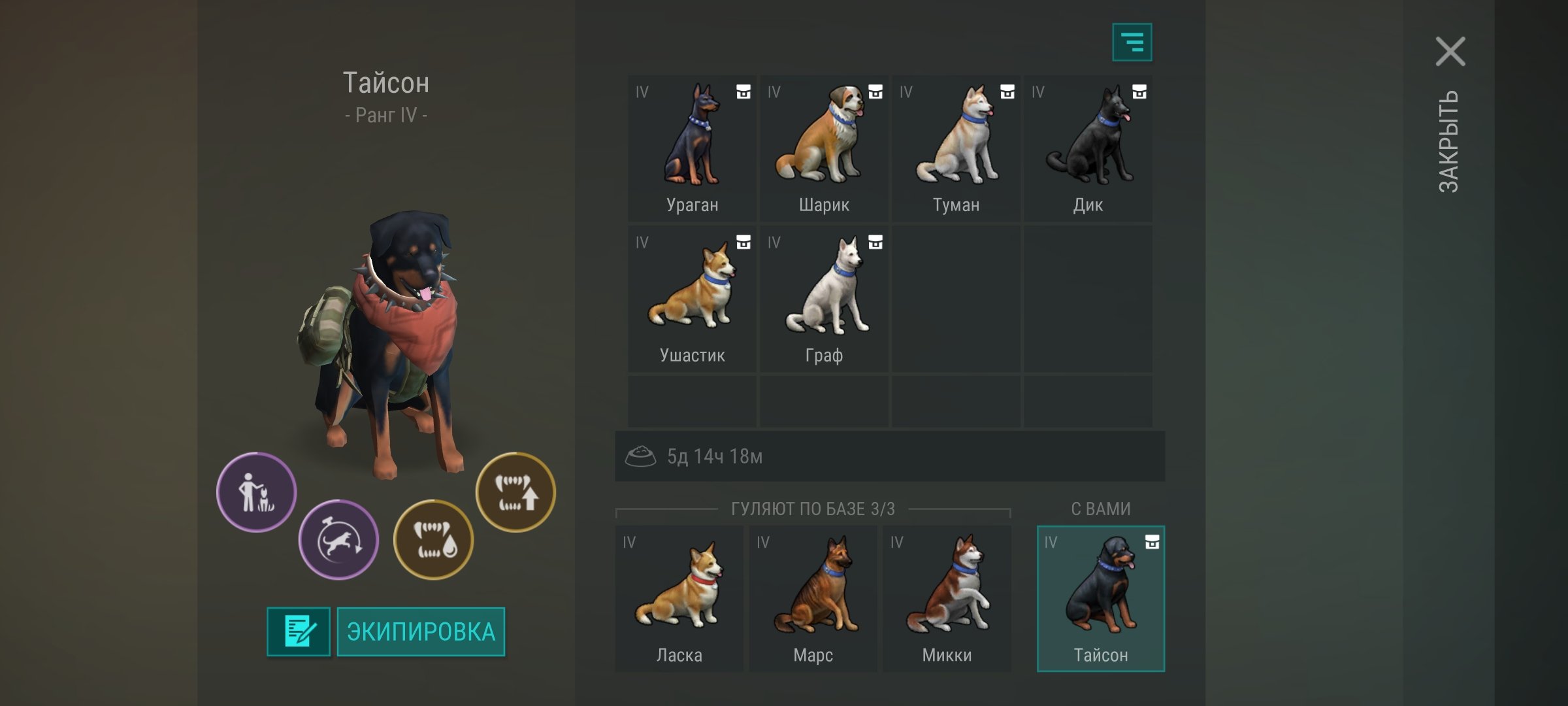This screenshot has width=1568, height=706.
Task: Select the fangs with blood drop skill
Action: [434, 540]
